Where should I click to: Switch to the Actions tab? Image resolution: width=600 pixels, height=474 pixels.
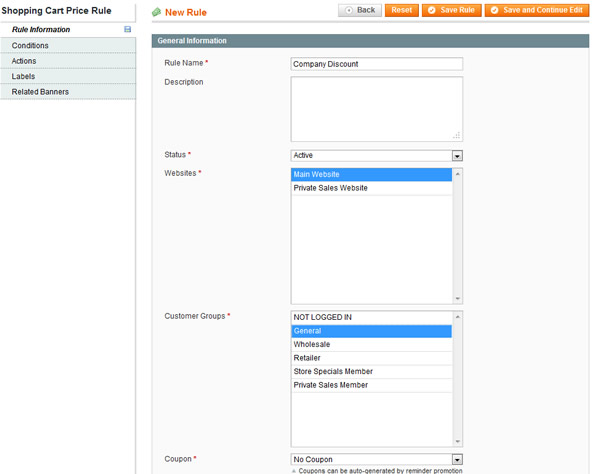68,61
